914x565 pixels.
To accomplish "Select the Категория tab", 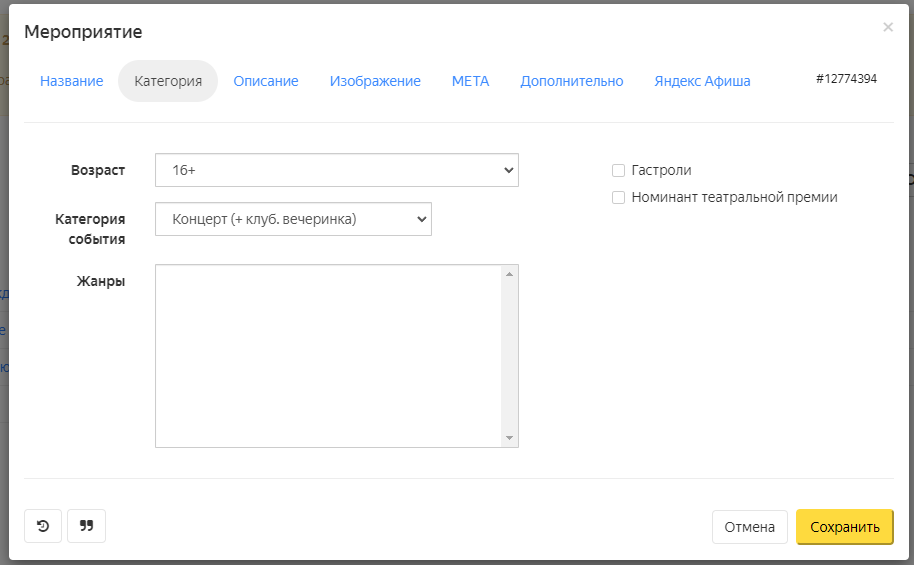I will pos(168,81).
